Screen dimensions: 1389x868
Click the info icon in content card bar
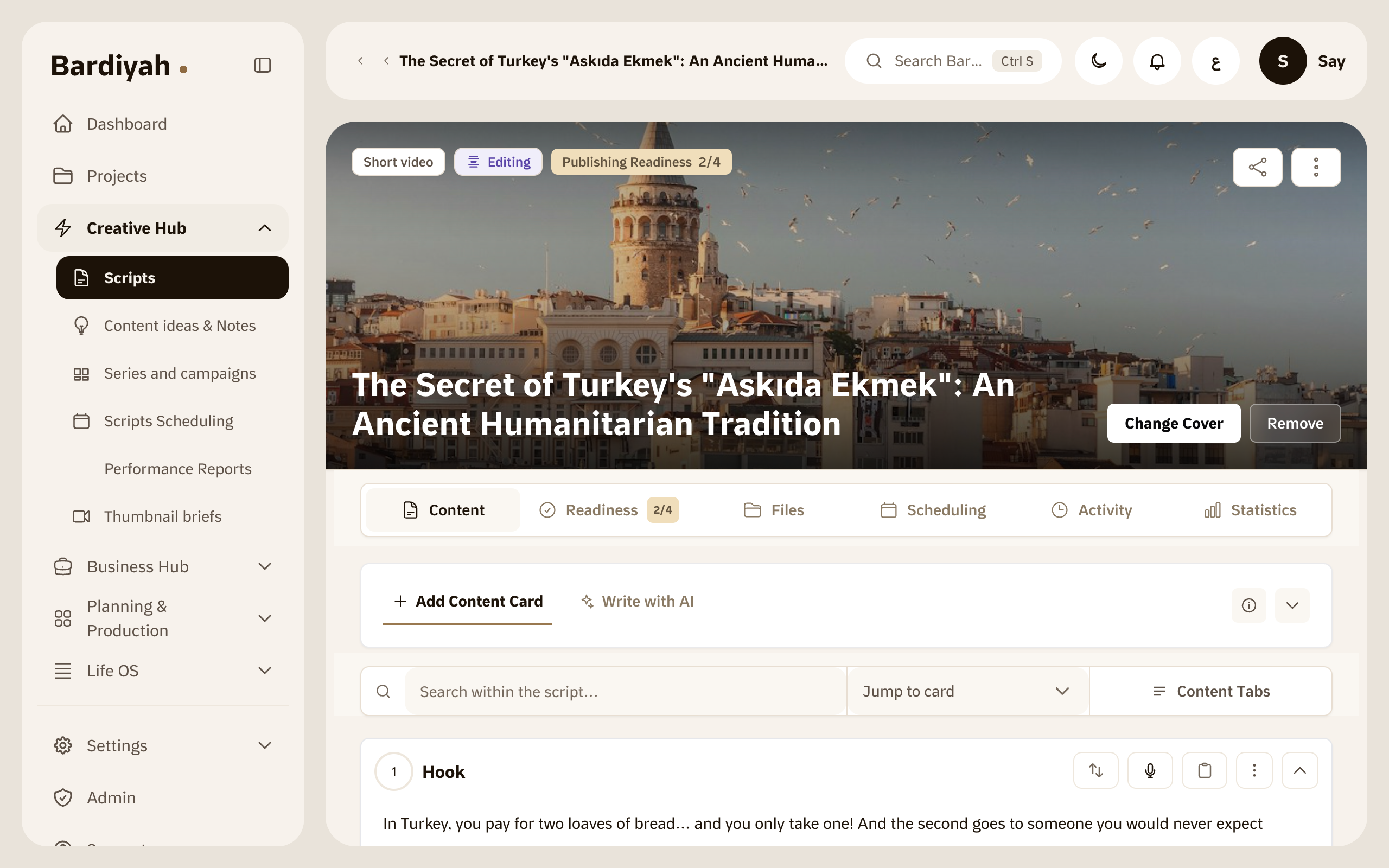(1248, 605)
